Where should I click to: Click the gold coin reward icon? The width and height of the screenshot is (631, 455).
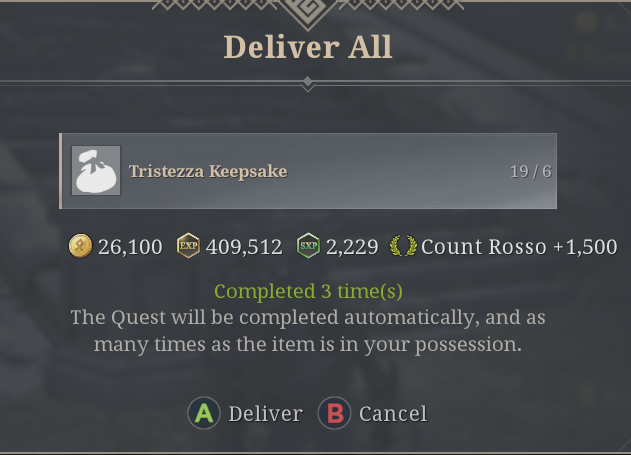pos(80,246)
